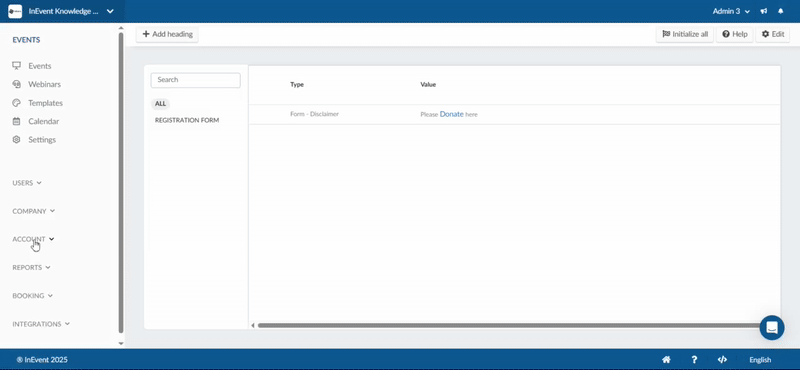
Task: Expand the COMPANY section
Action: point(34,211)
